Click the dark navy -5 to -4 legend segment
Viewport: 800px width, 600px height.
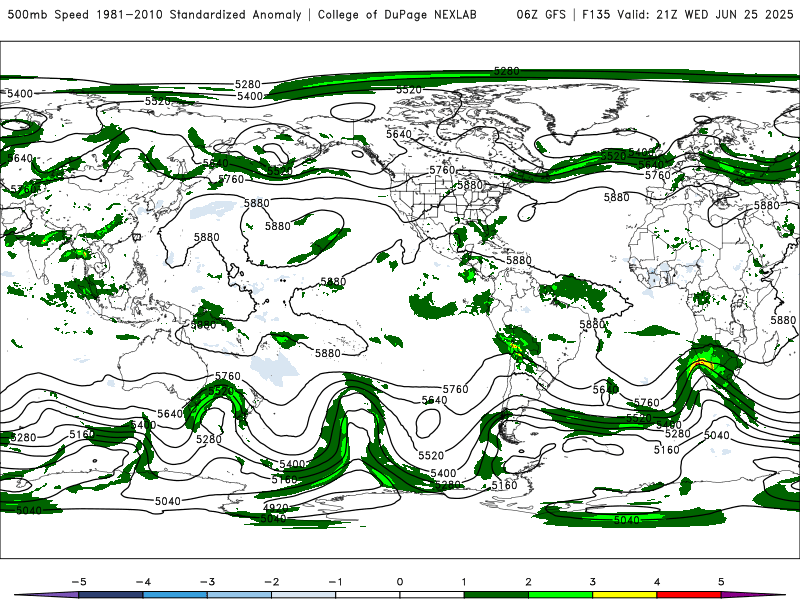[x=111, y=595]
